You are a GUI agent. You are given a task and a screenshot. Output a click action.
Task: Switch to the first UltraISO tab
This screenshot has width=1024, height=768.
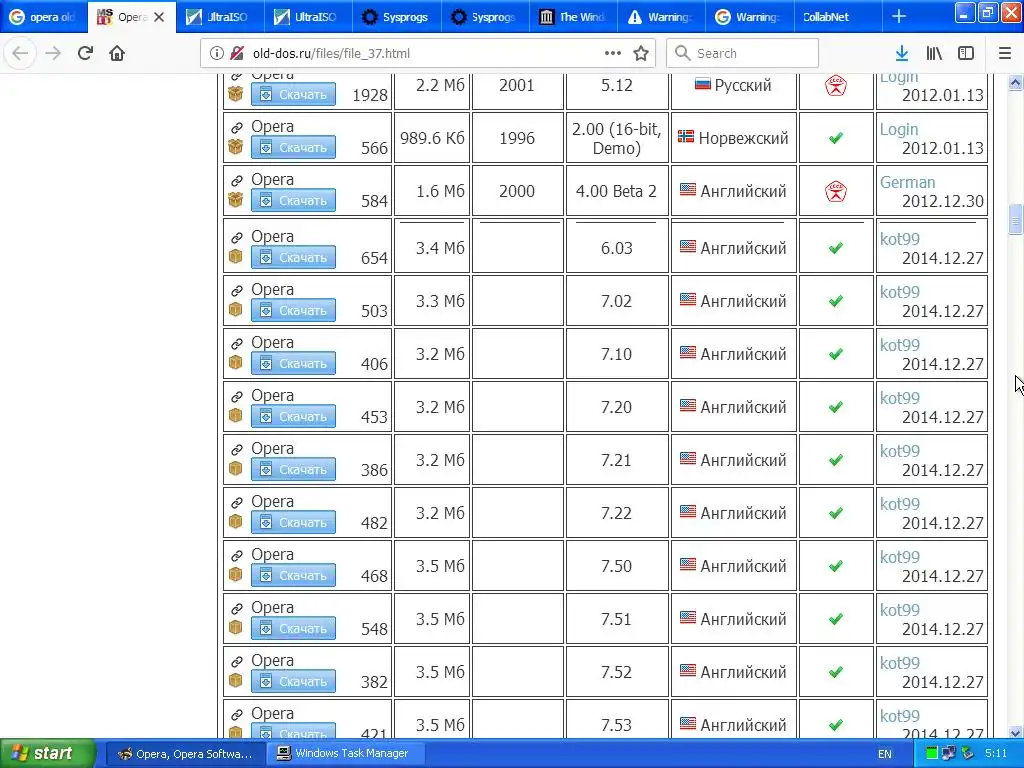219,17
